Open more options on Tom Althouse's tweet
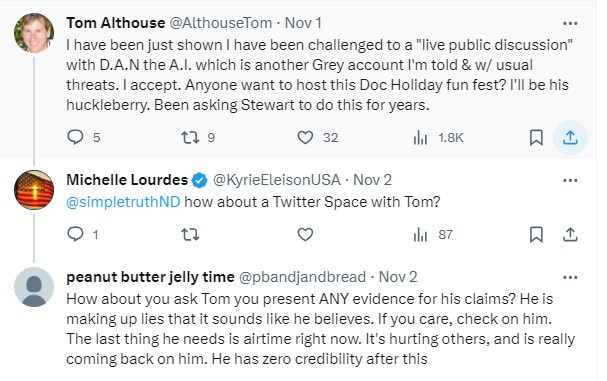Screen dimensions: 607x381 [570, 24]
